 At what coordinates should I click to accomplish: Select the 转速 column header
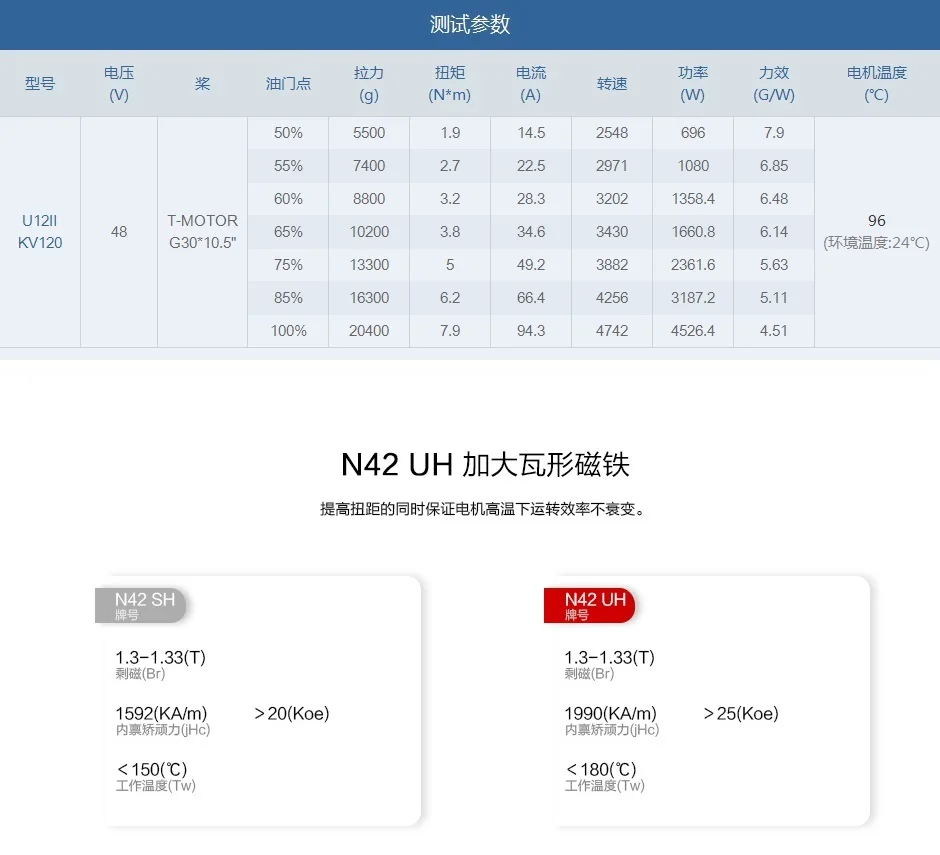(x=611, y=83)
